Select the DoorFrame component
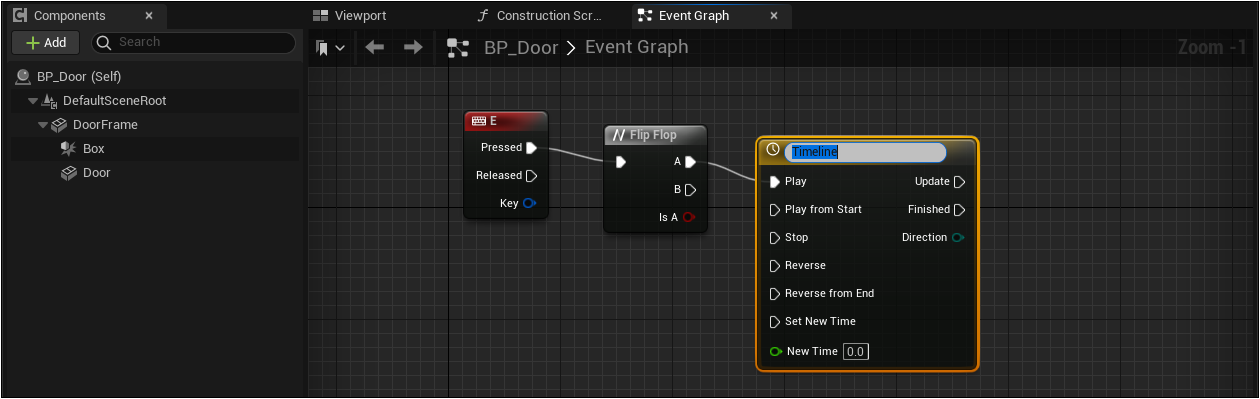Screen dimensions: 1260x399 (105, 125)
